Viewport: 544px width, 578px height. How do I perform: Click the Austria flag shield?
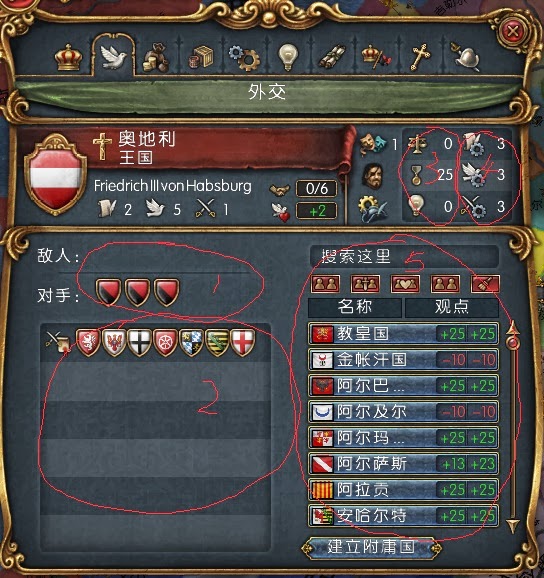click(55, 174)
